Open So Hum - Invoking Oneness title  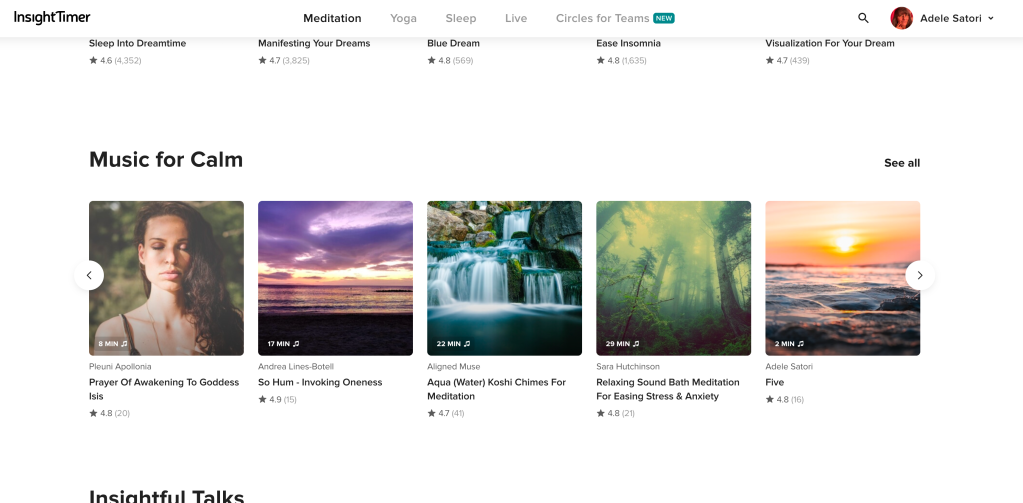(x=320, y=382)
